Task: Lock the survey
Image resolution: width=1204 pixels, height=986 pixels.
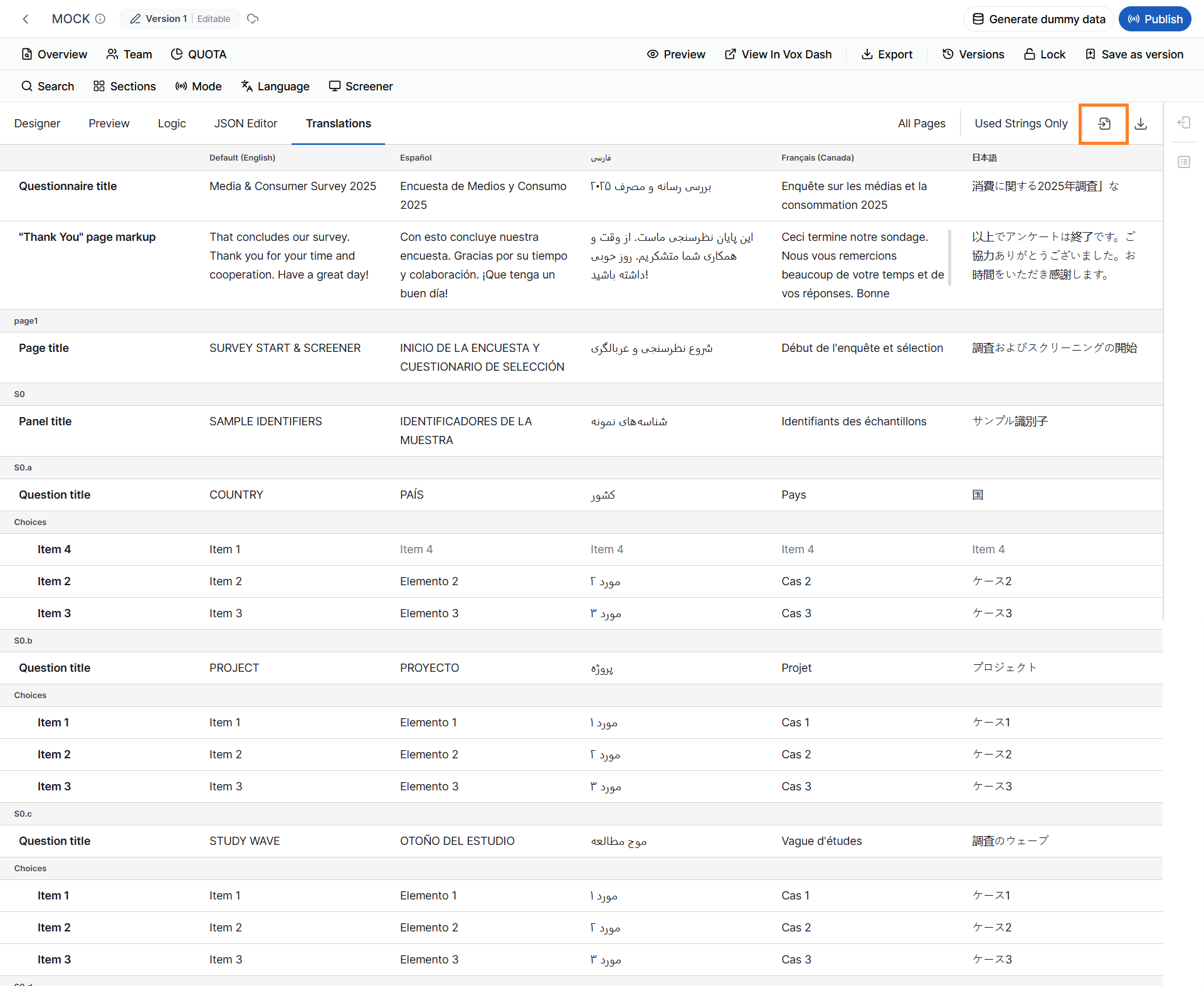Action: tap(1045, 54)
